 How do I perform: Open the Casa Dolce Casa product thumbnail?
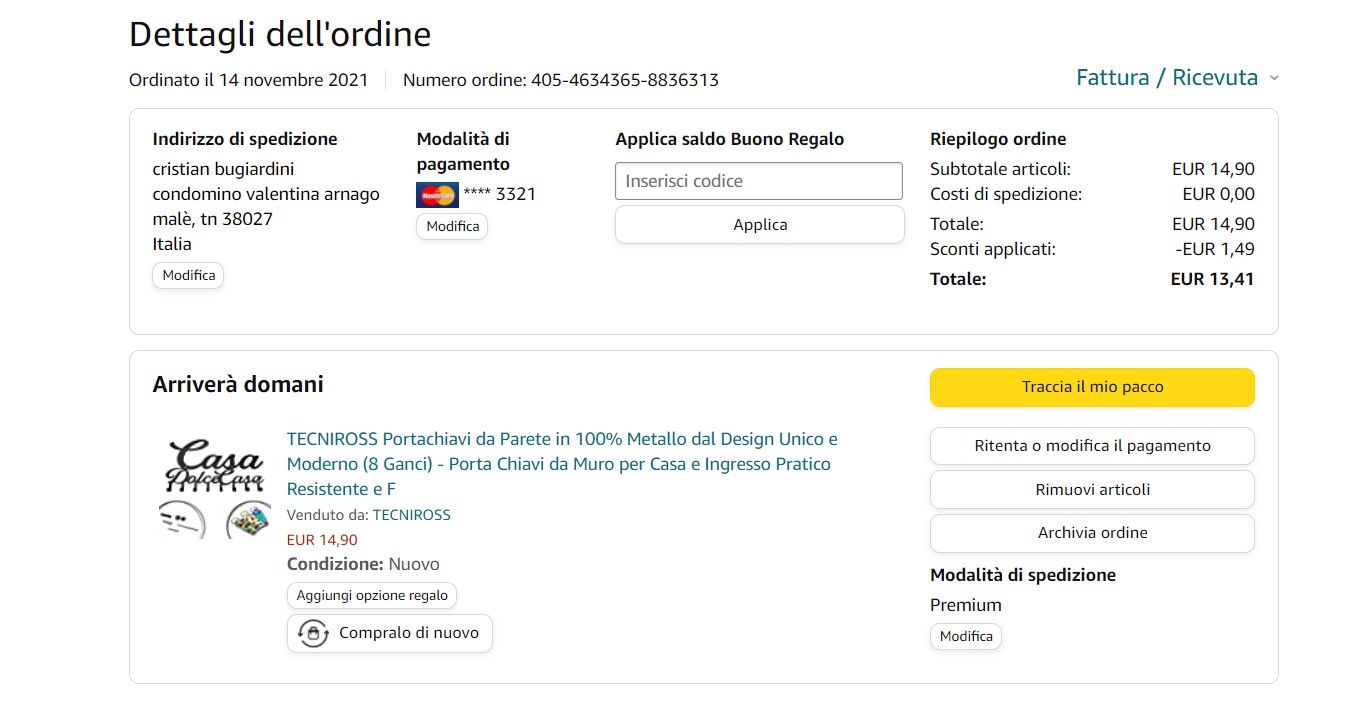[215, 488]
